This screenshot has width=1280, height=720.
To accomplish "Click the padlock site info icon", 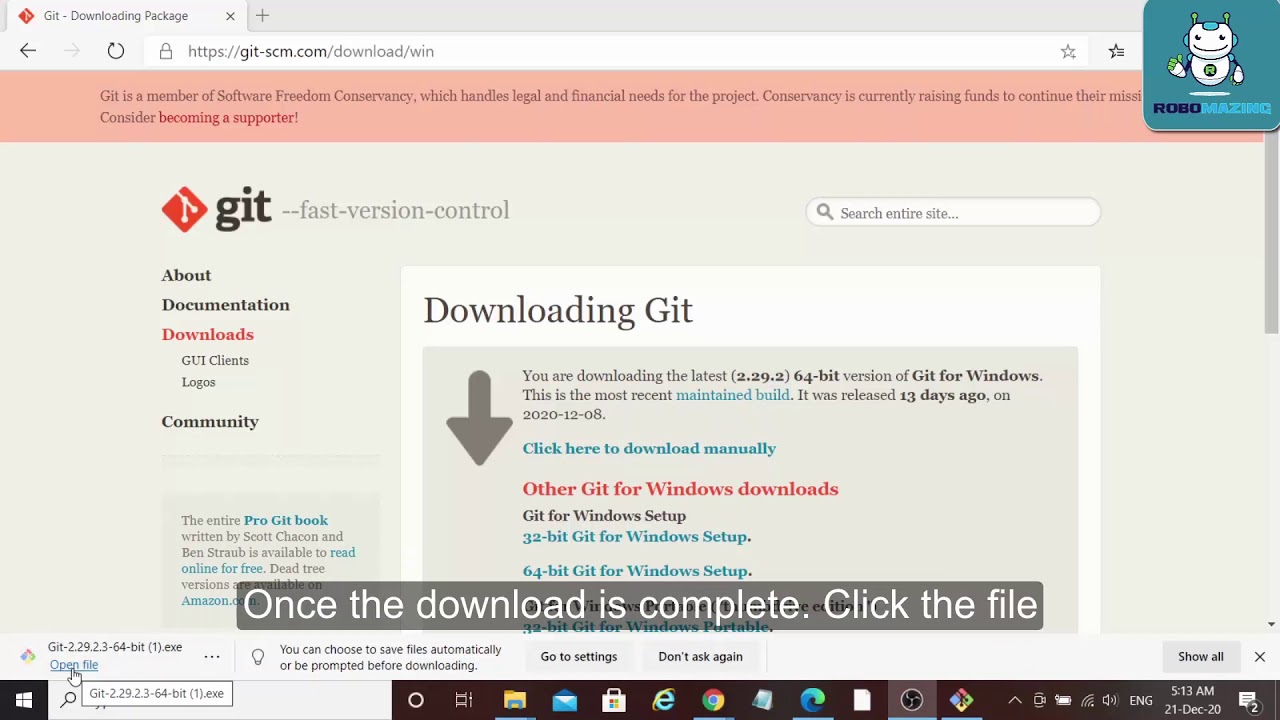I will pos(166,51).
